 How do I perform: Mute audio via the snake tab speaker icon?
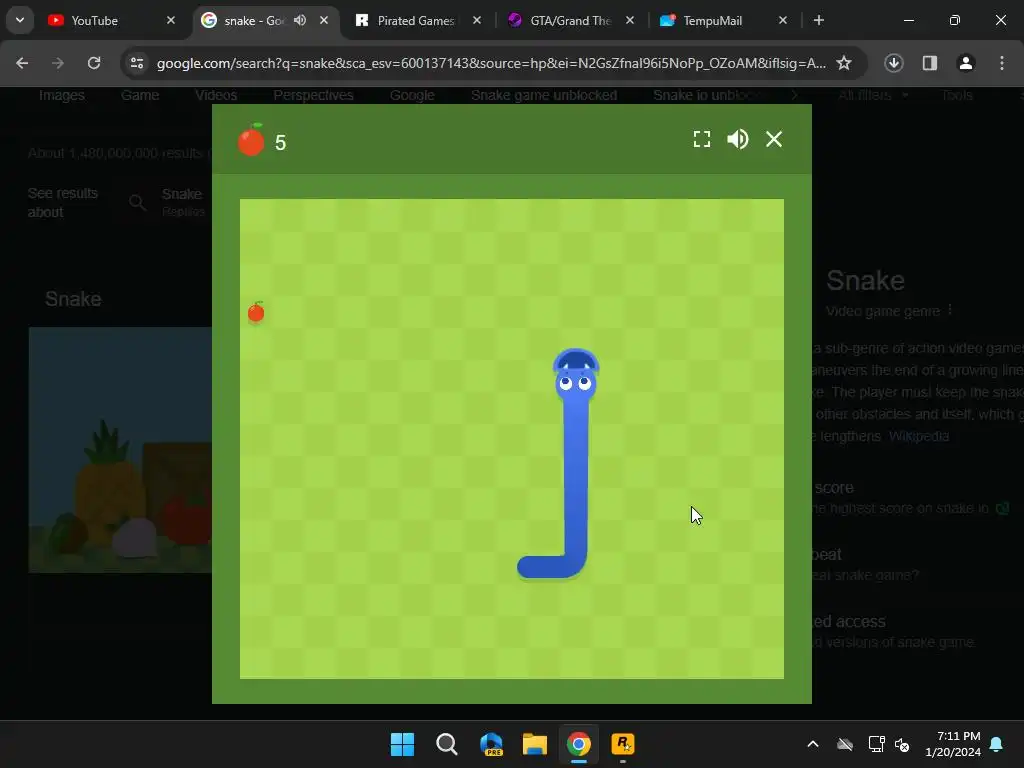(300, 20)
